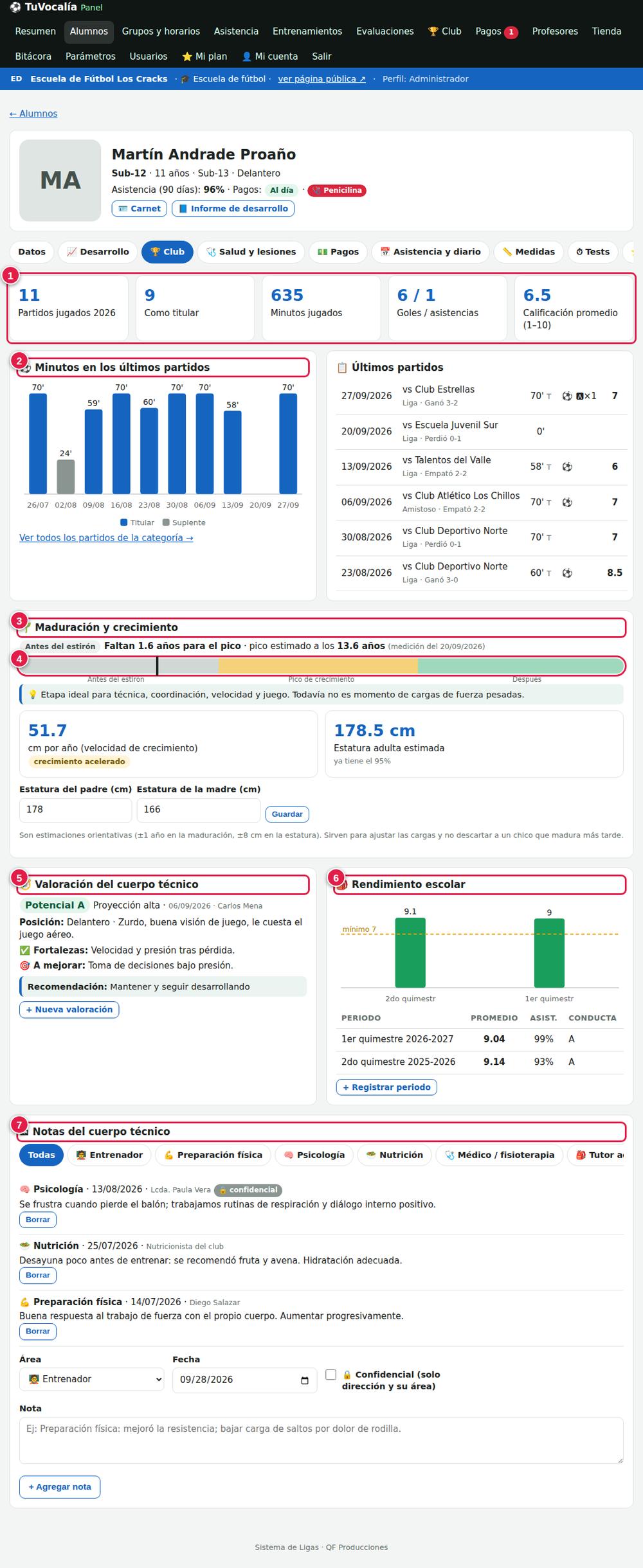Open the Carnet ID card button
This screenshot has width=643, height=1568.
point(140,208)
